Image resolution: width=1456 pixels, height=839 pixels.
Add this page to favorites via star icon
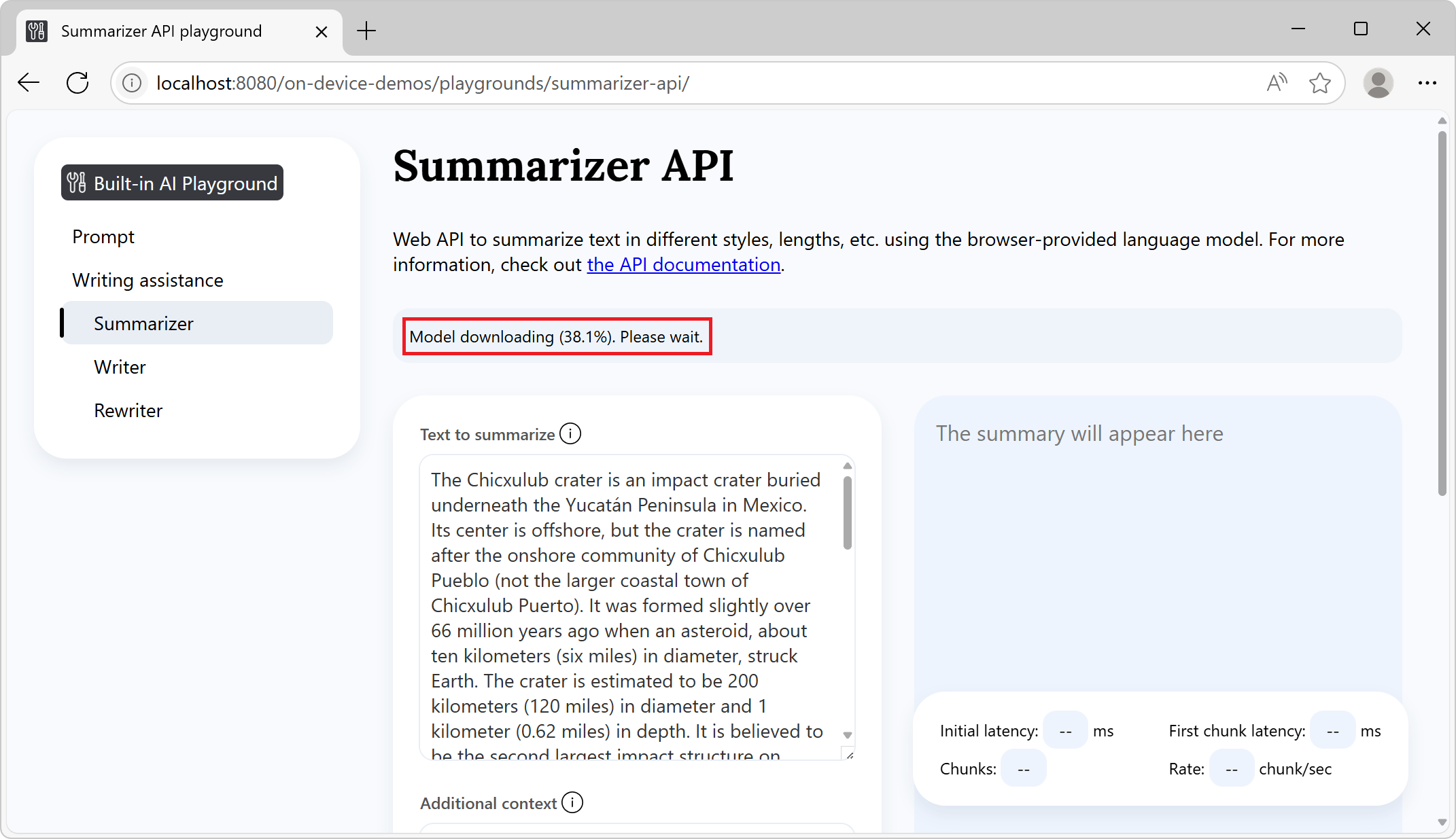(1320, 82)
